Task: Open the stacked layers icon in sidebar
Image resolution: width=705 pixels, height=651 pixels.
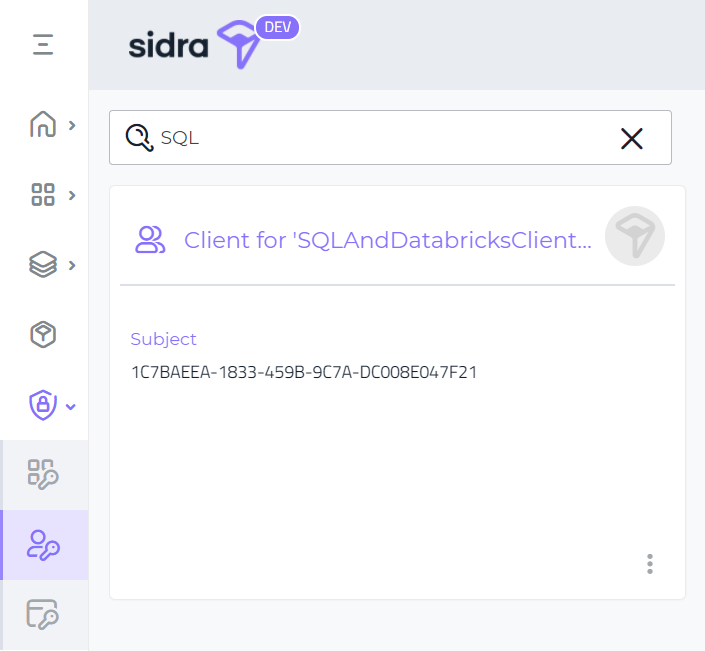Action: click(43, 265)
